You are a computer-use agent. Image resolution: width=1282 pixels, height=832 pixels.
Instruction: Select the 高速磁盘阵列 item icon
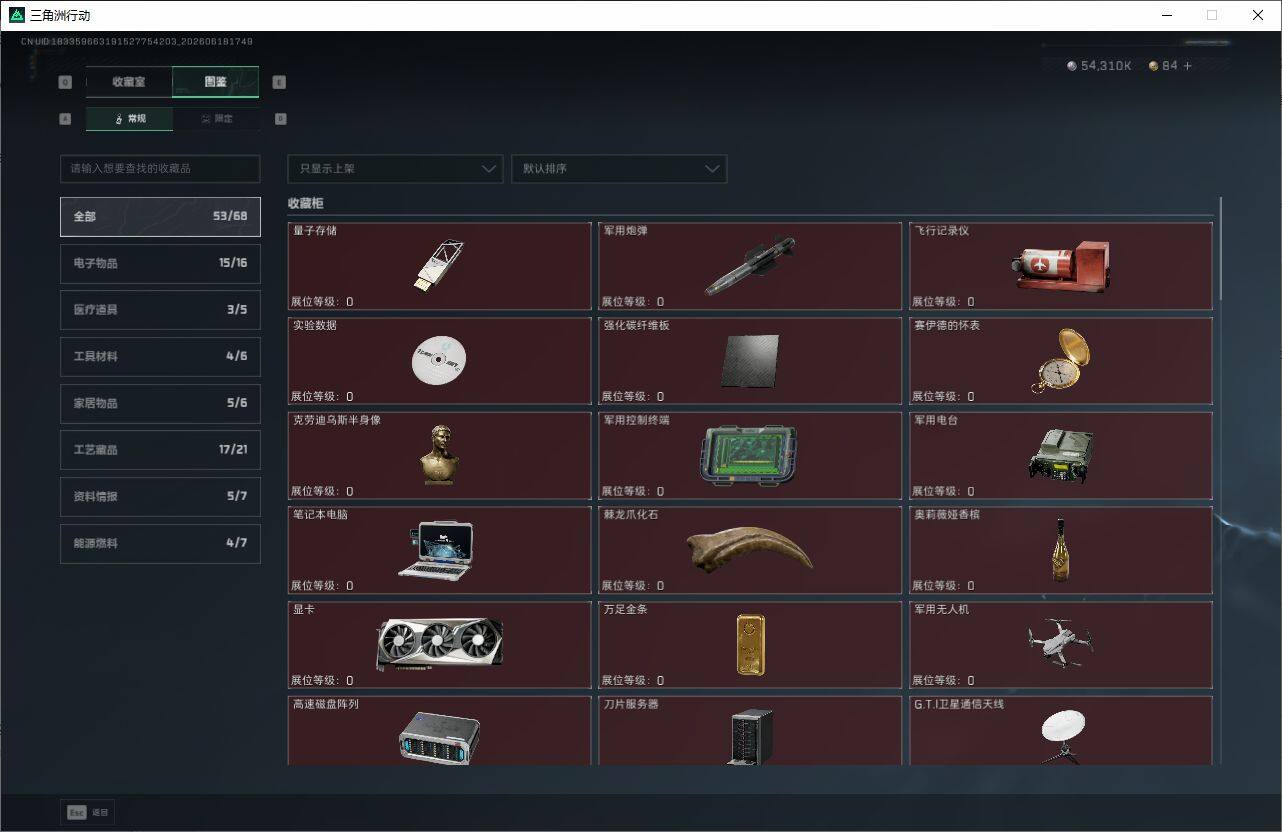pyautogui.click(x=439, y=738)
